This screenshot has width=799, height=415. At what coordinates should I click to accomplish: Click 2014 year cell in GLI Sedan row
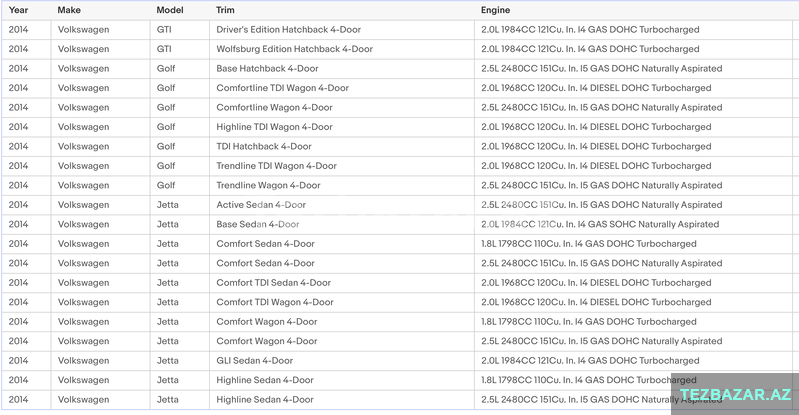coord(18,360)
